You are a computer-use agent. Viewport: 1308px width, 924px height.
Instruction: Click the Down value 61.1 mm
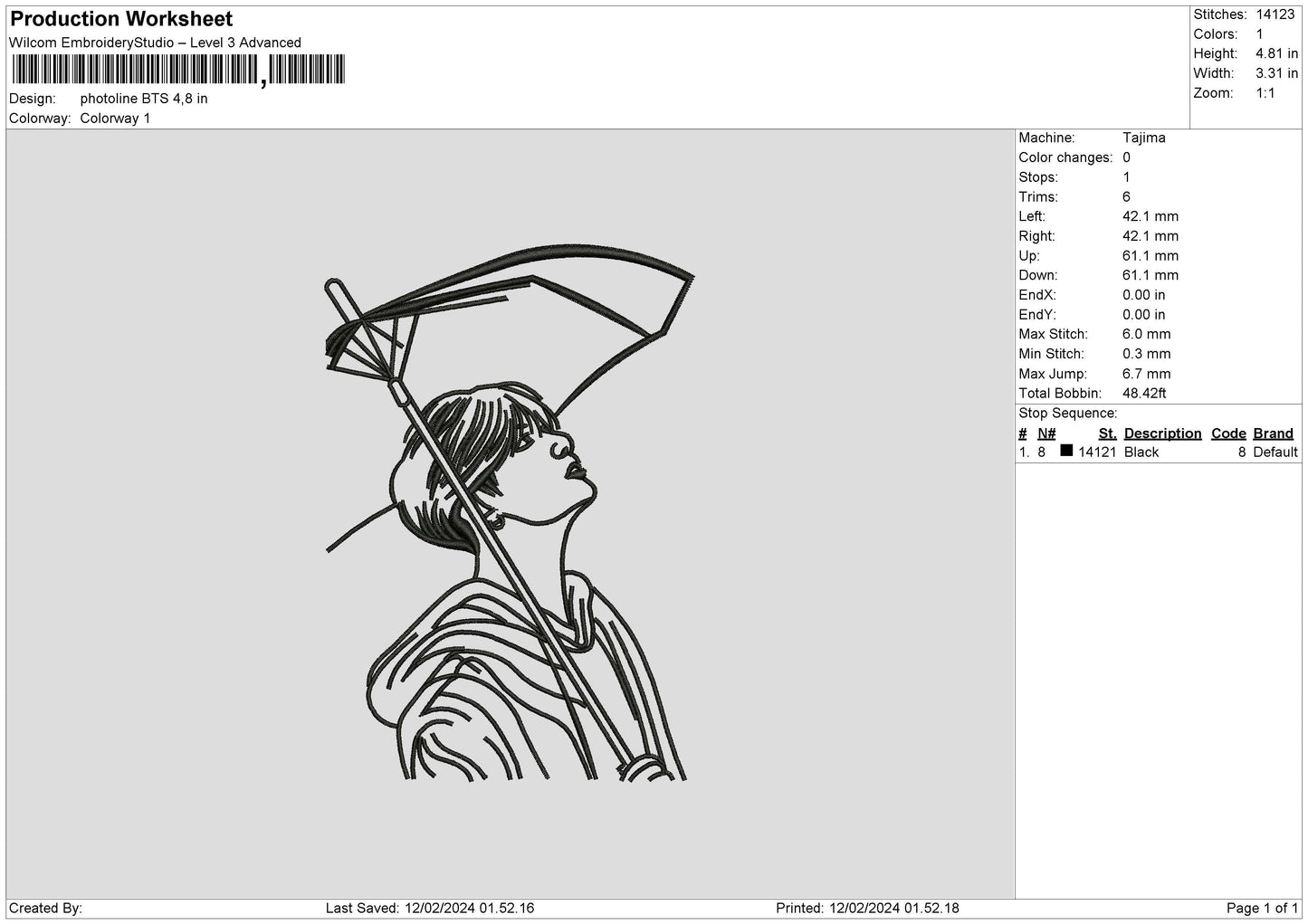coord(1150,275)
